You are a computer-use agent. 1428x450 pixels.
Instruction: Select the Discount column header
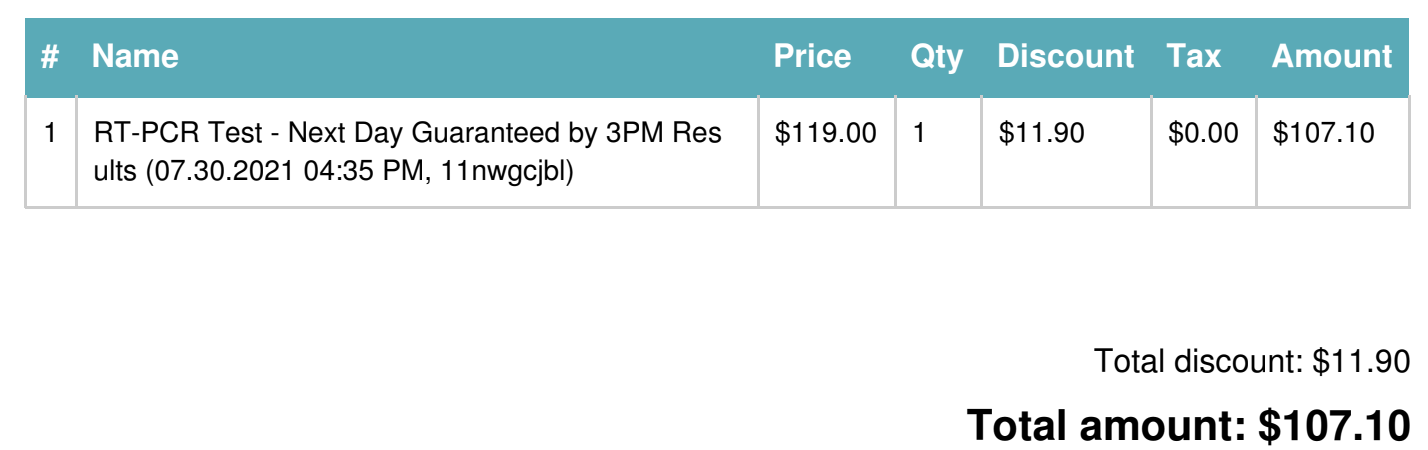[1066, 56]
